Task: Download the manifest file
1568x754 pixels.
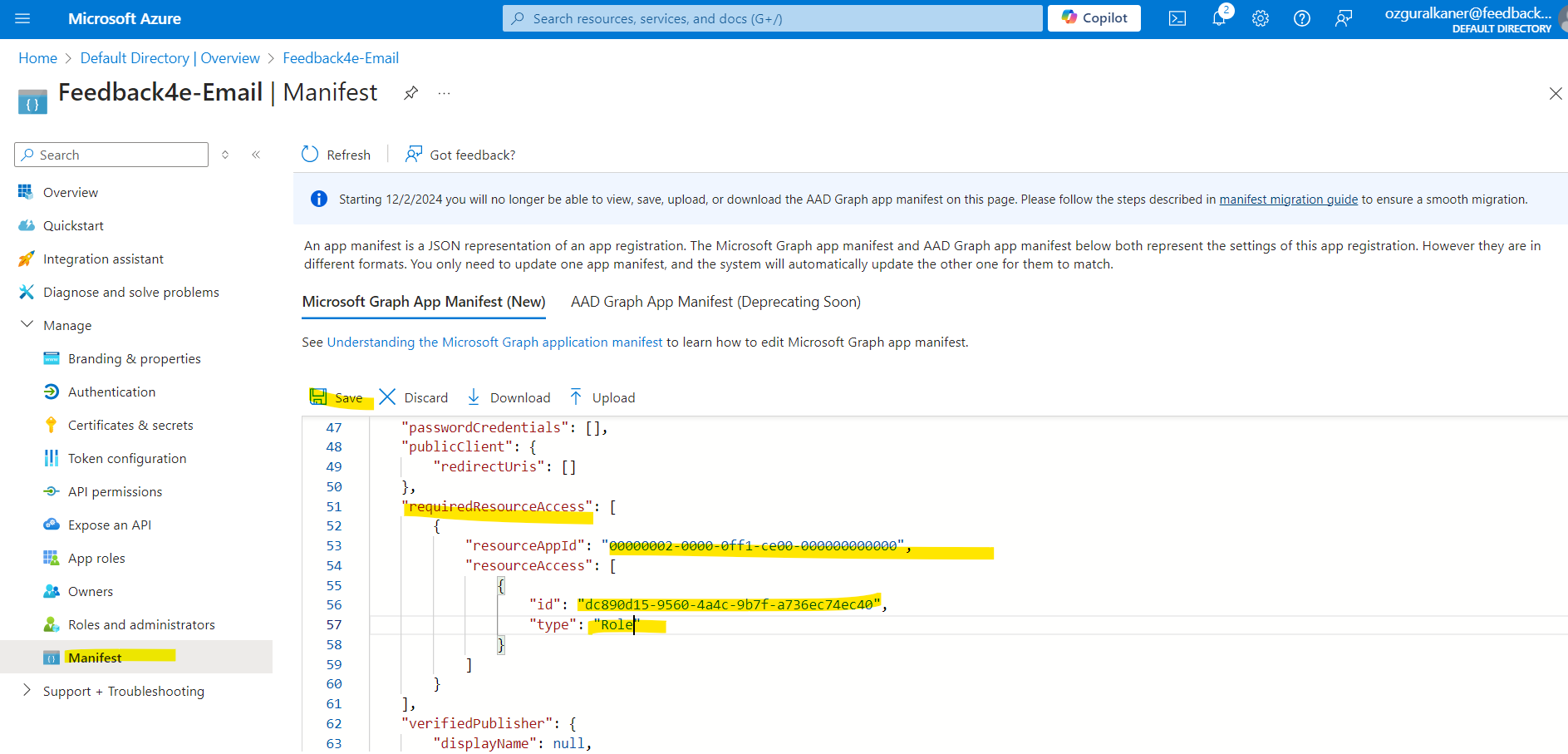Action: [x=509, y=397]
